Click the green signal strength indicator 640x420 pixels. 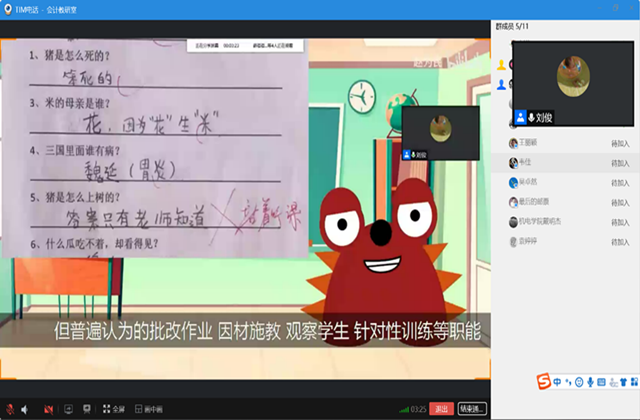404,409
